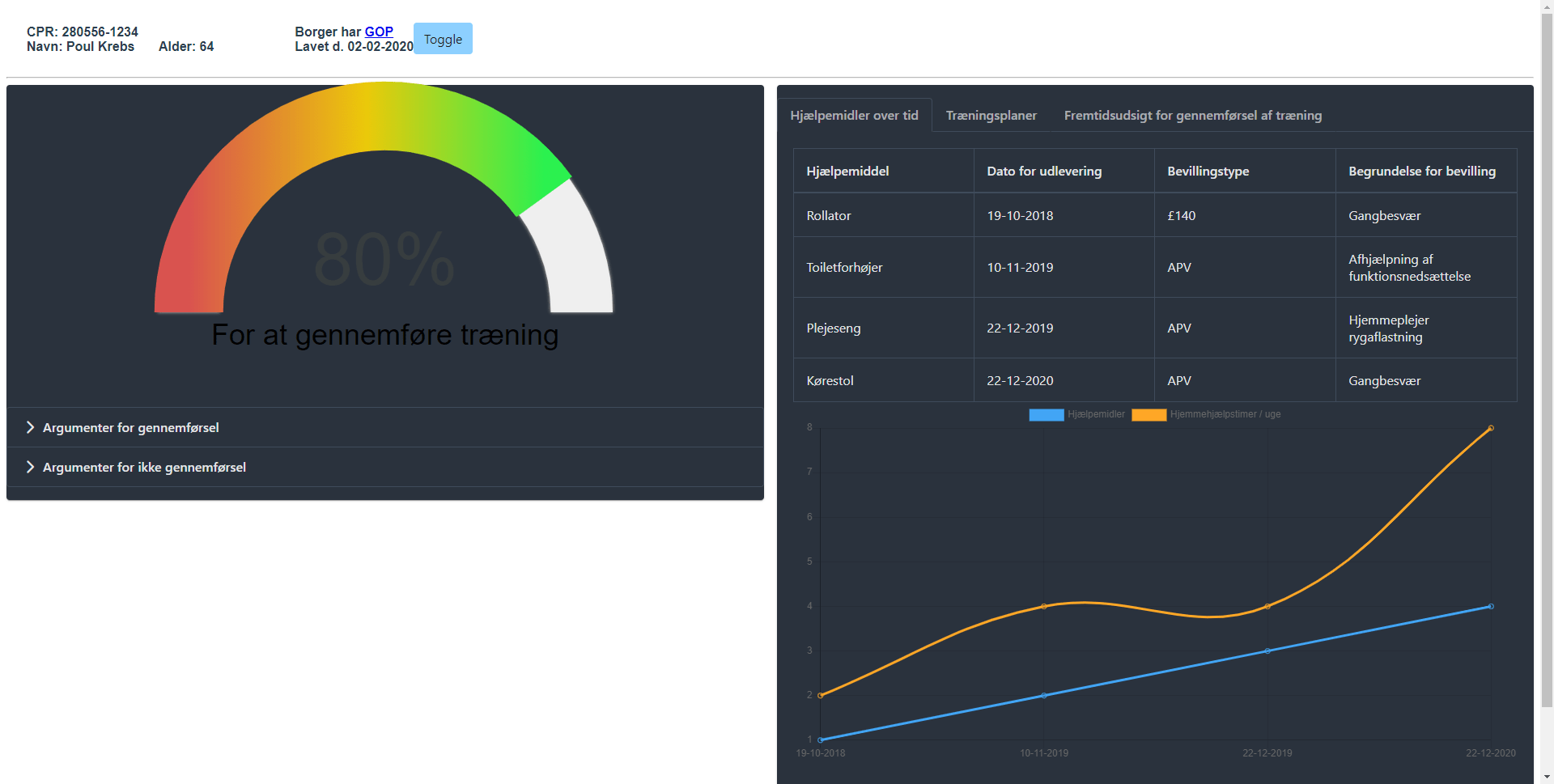This screenshot has width=1554, height=784.
Task: Open the GOP link
Action: point(379,32)
